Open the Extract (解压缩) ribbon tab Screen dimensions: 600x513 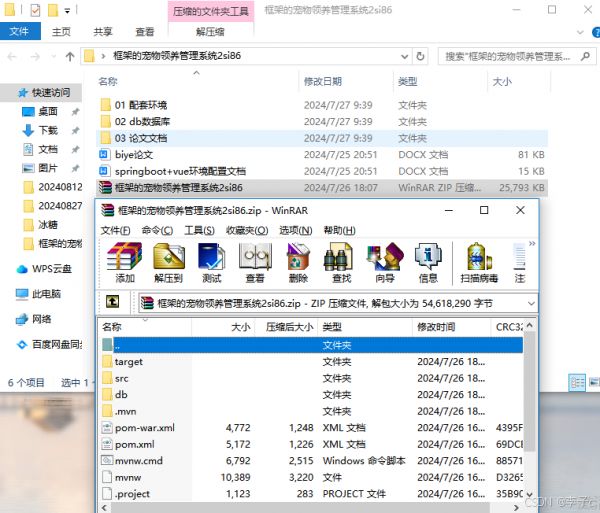tap(210, 32)
